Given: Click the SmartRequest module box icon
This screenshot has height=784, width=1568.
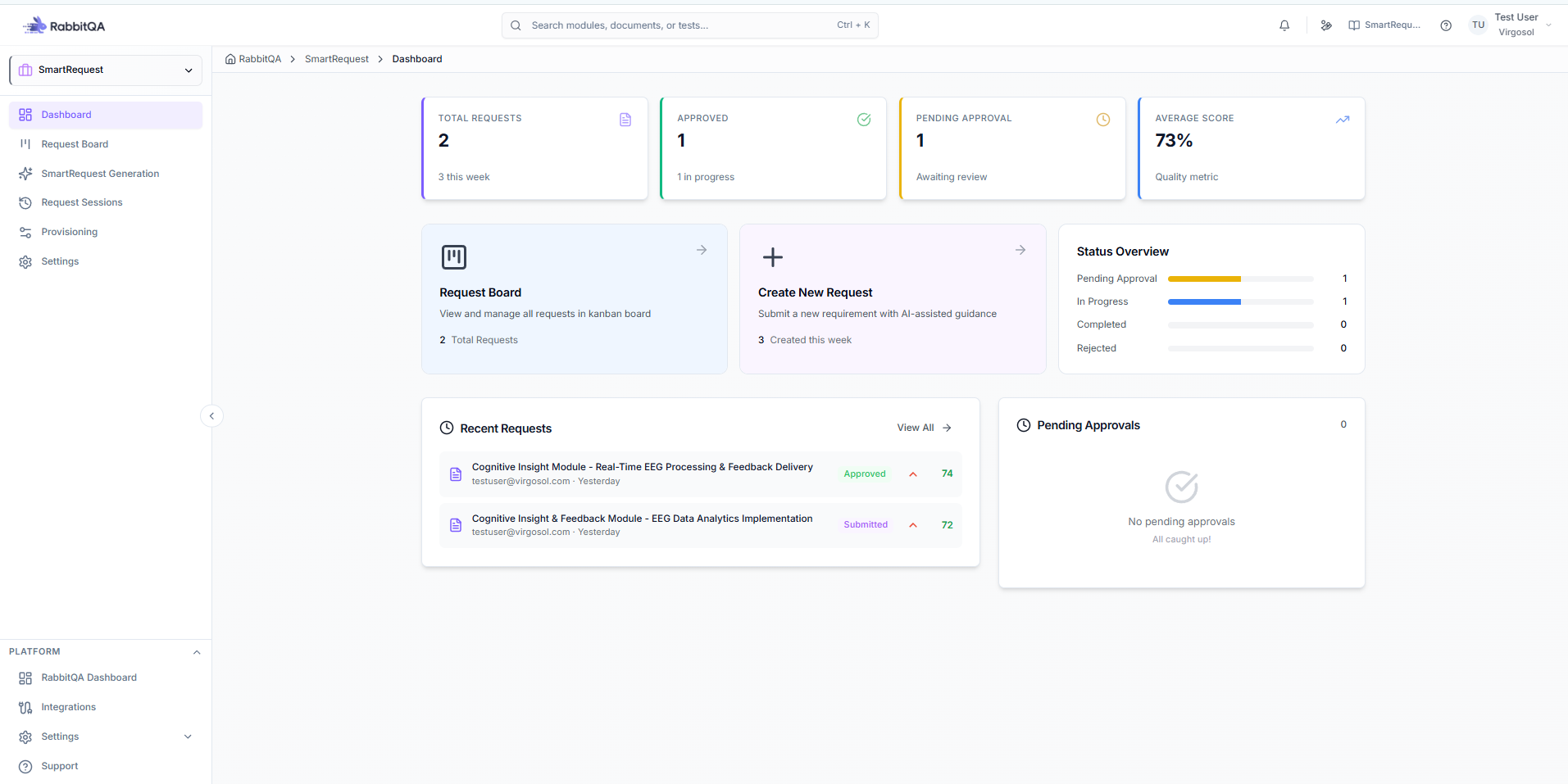Looking at the screenshot, I should 25,70.
